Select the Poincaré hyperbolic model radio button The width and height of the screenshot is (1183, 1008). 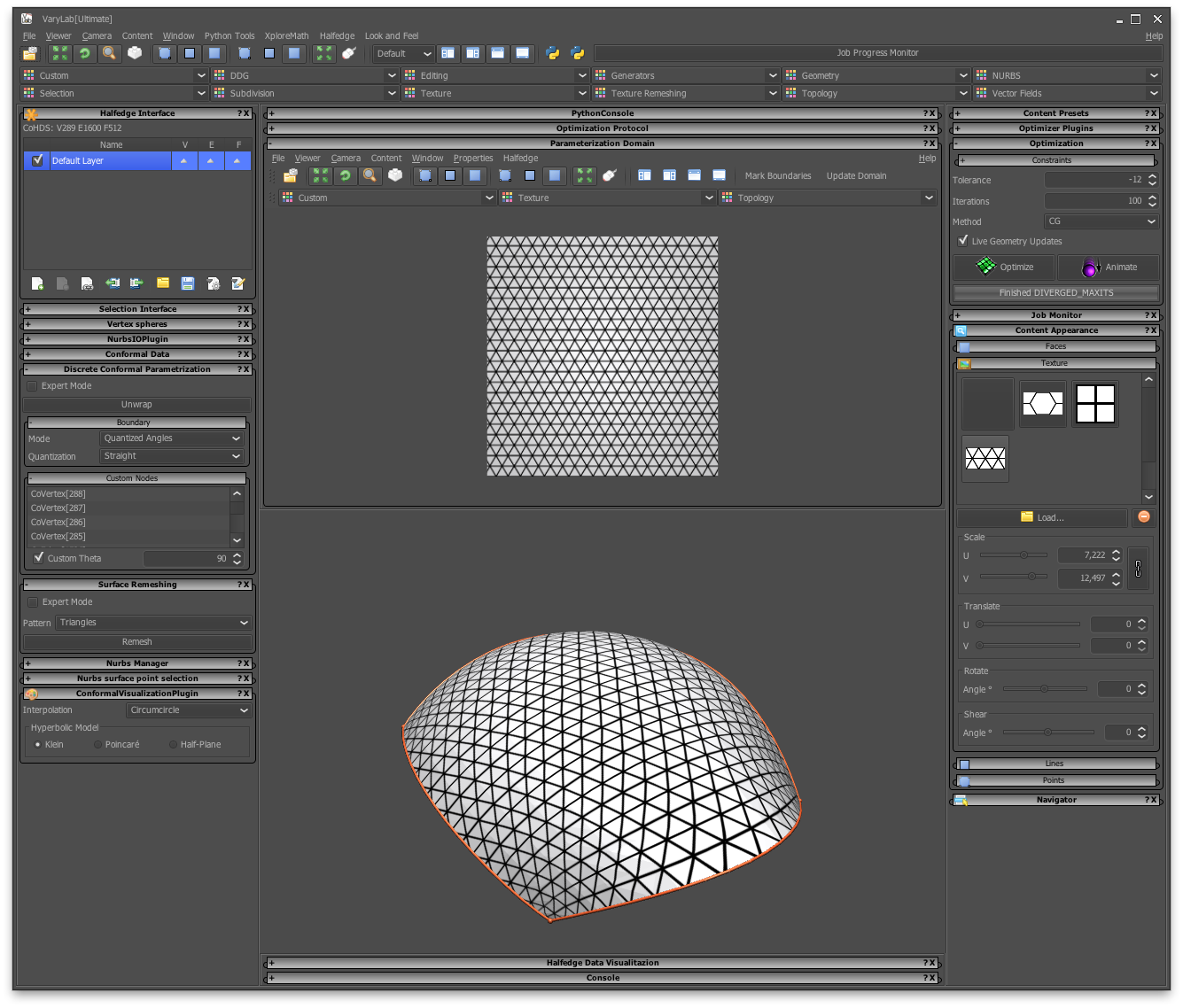pos(96,744)
